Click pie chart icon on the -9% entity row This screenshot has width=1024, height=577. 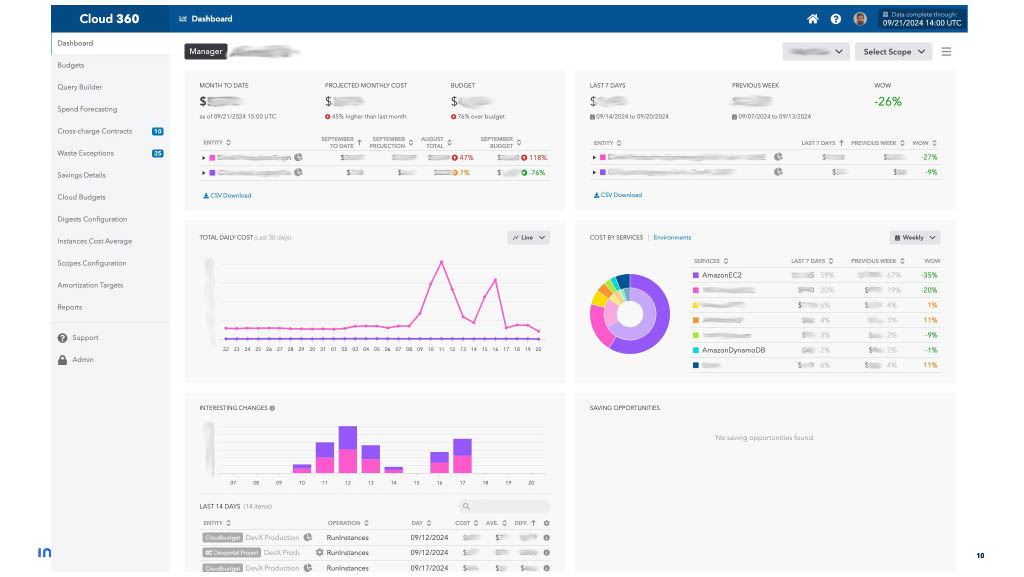point(778,172)
